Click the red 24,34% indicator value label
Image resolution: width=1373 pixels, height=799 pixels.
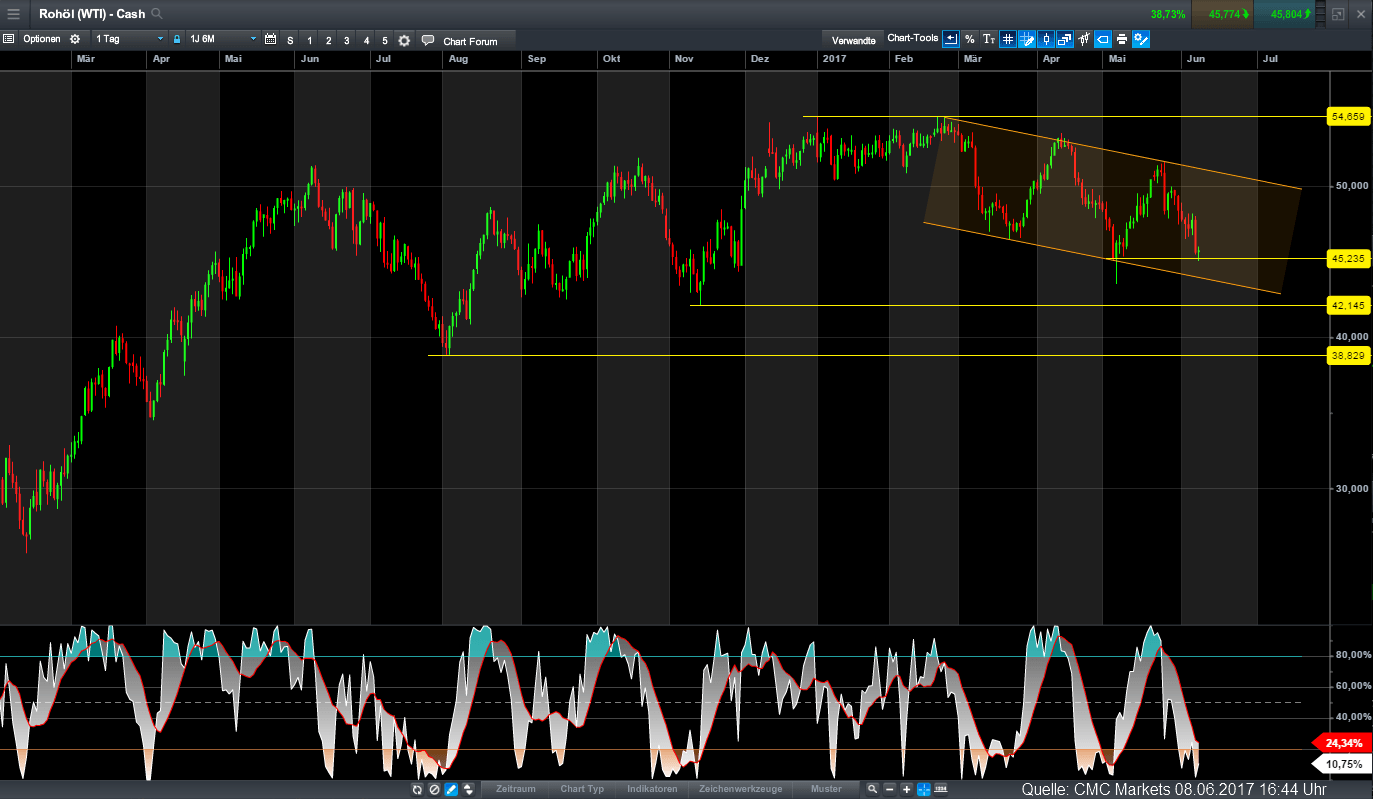pos(1343,743)
